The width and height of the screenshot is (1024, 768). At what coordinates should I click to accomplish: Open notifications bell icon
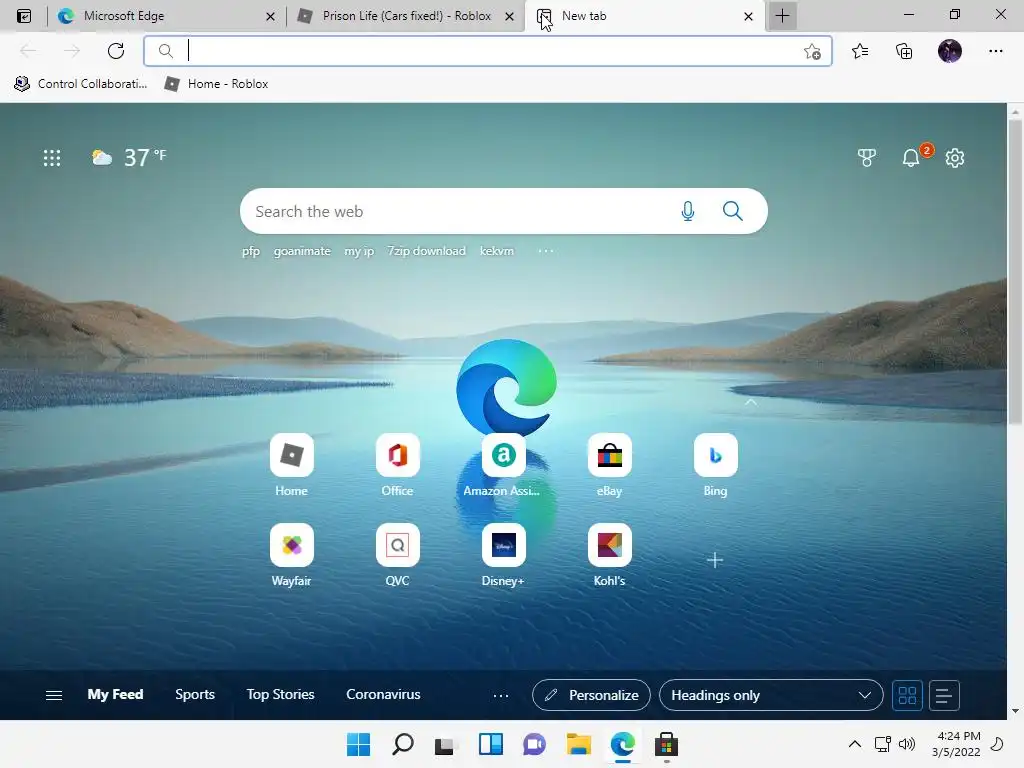click(912, 157)
